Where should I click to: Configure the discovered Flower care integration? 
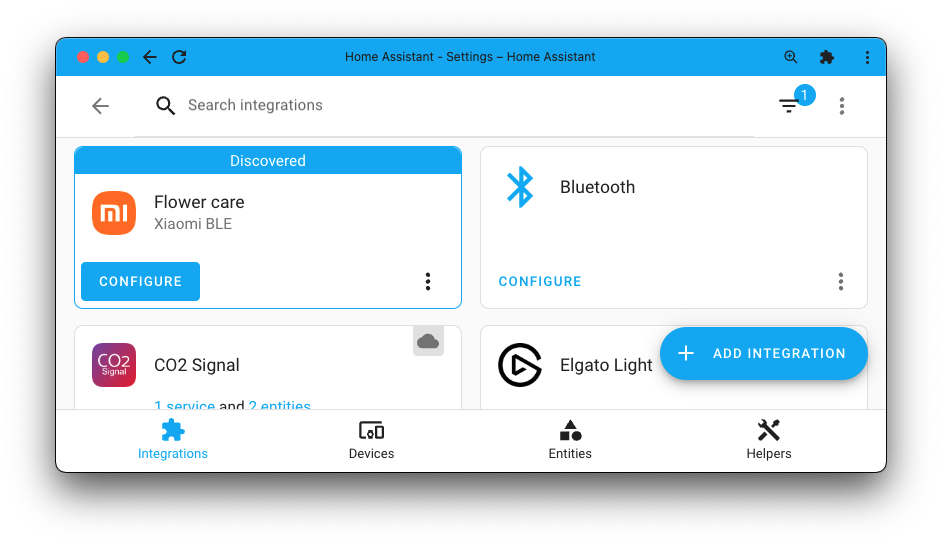pyautogui.click(x=141, y=281)
